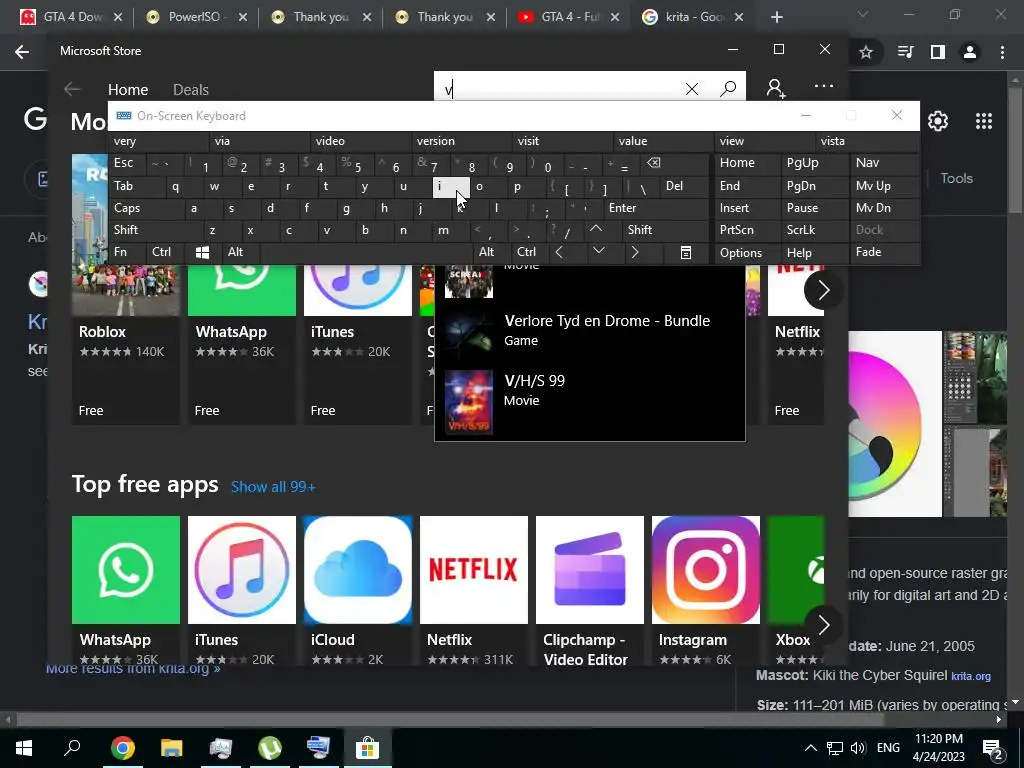The height and width of the screenshot is (768, 1024).
Task: Click the Microsoft Store search magnifier icon
Action: [728, 88]
